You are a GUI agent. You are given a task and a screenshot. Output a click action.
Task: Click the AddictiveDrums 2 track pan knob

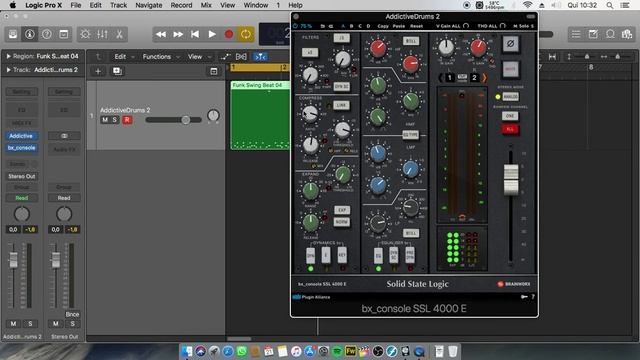[x=213, y=116]
